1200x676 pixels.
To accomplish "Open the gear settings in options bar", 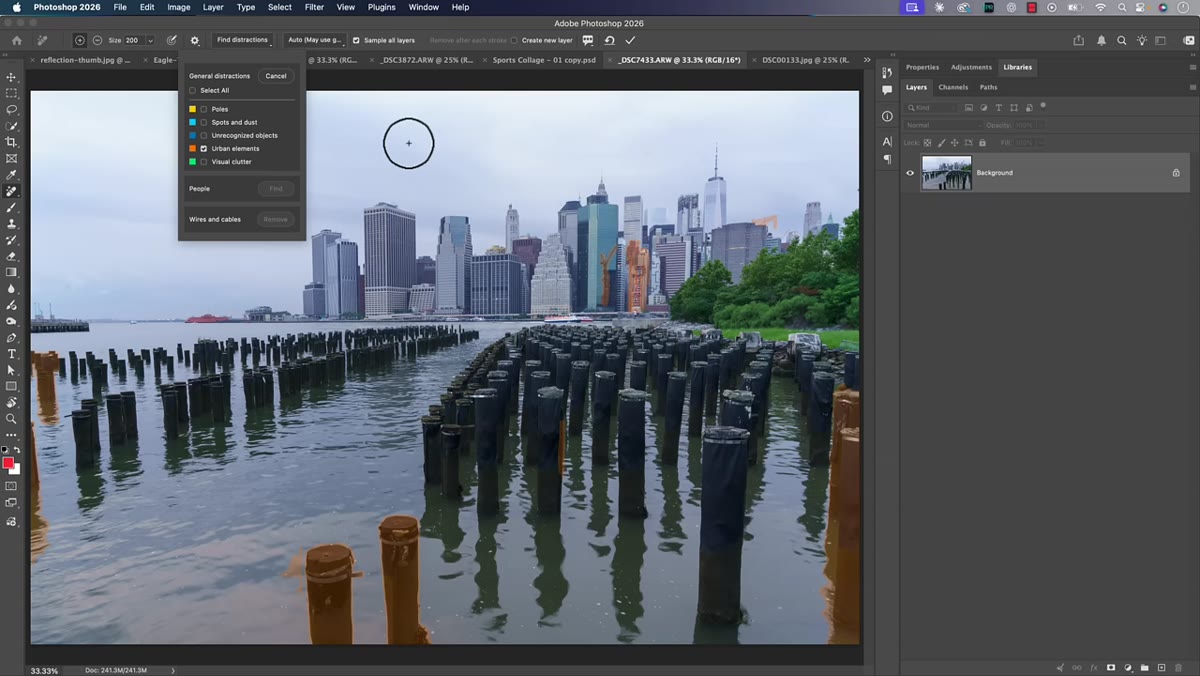I will coord(194,40).
